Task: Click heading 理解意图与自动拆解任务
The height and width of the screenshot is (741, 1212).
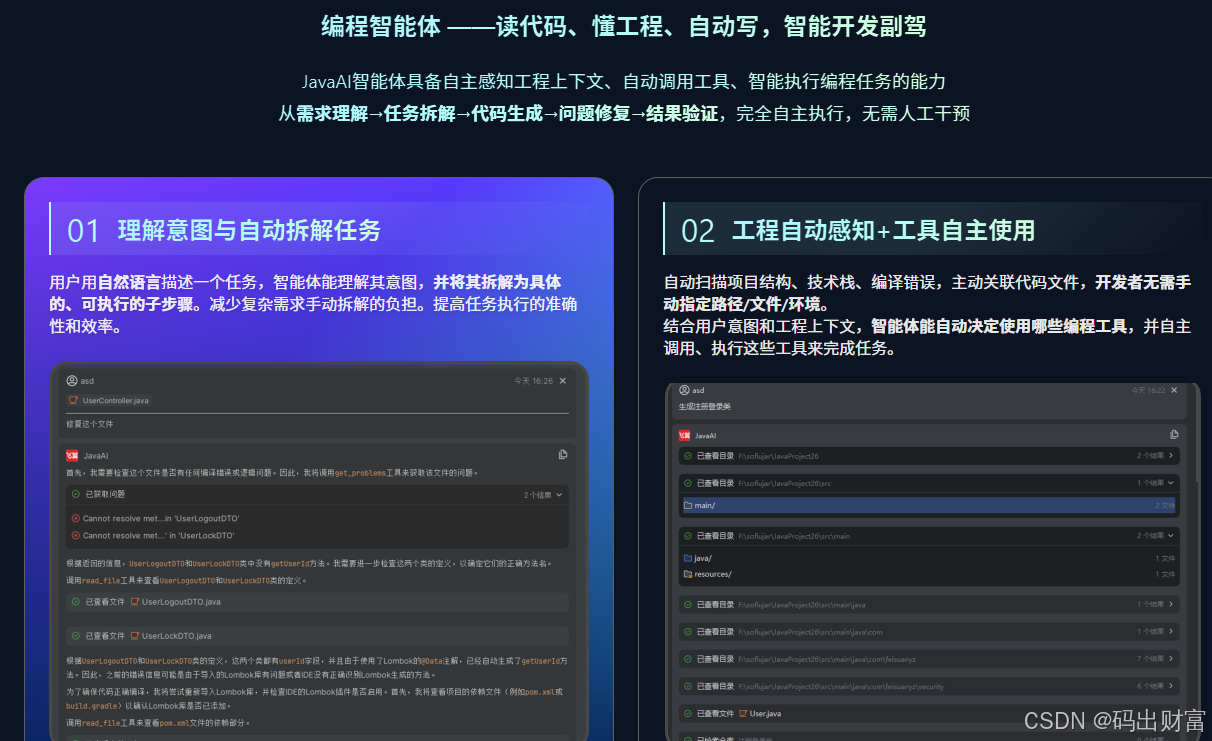Action: coord(249,230)
